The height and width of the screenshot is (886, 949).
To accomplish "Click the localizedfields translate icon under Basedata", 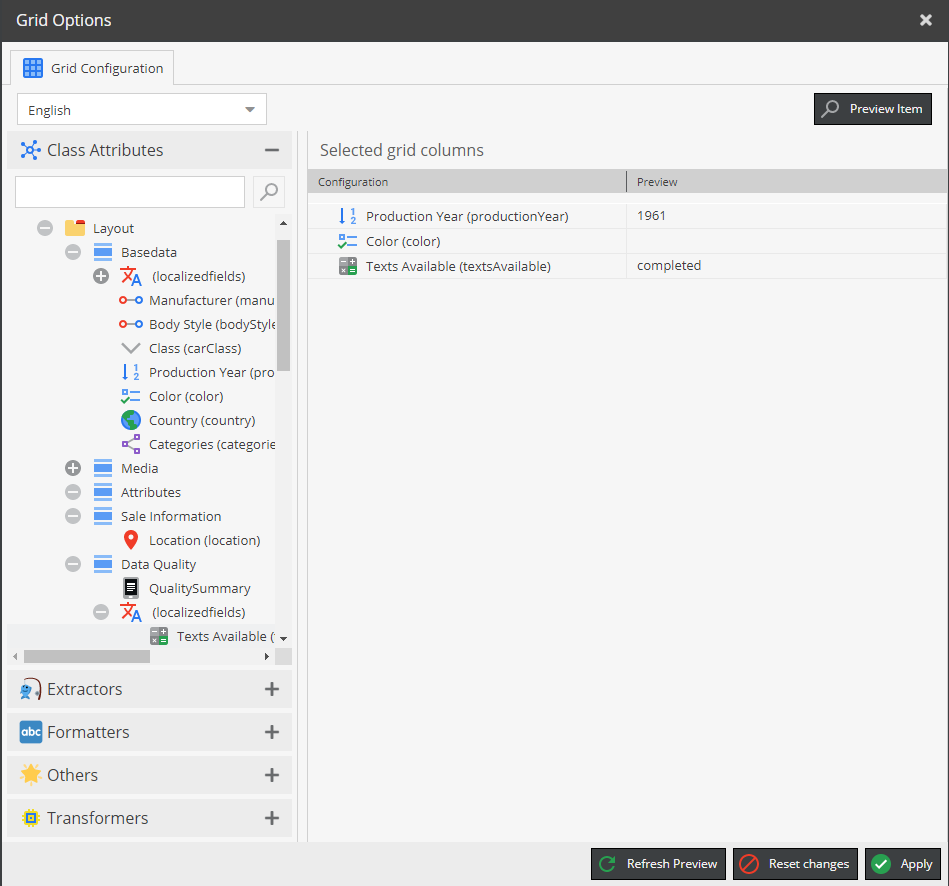I will coord(131,276).
